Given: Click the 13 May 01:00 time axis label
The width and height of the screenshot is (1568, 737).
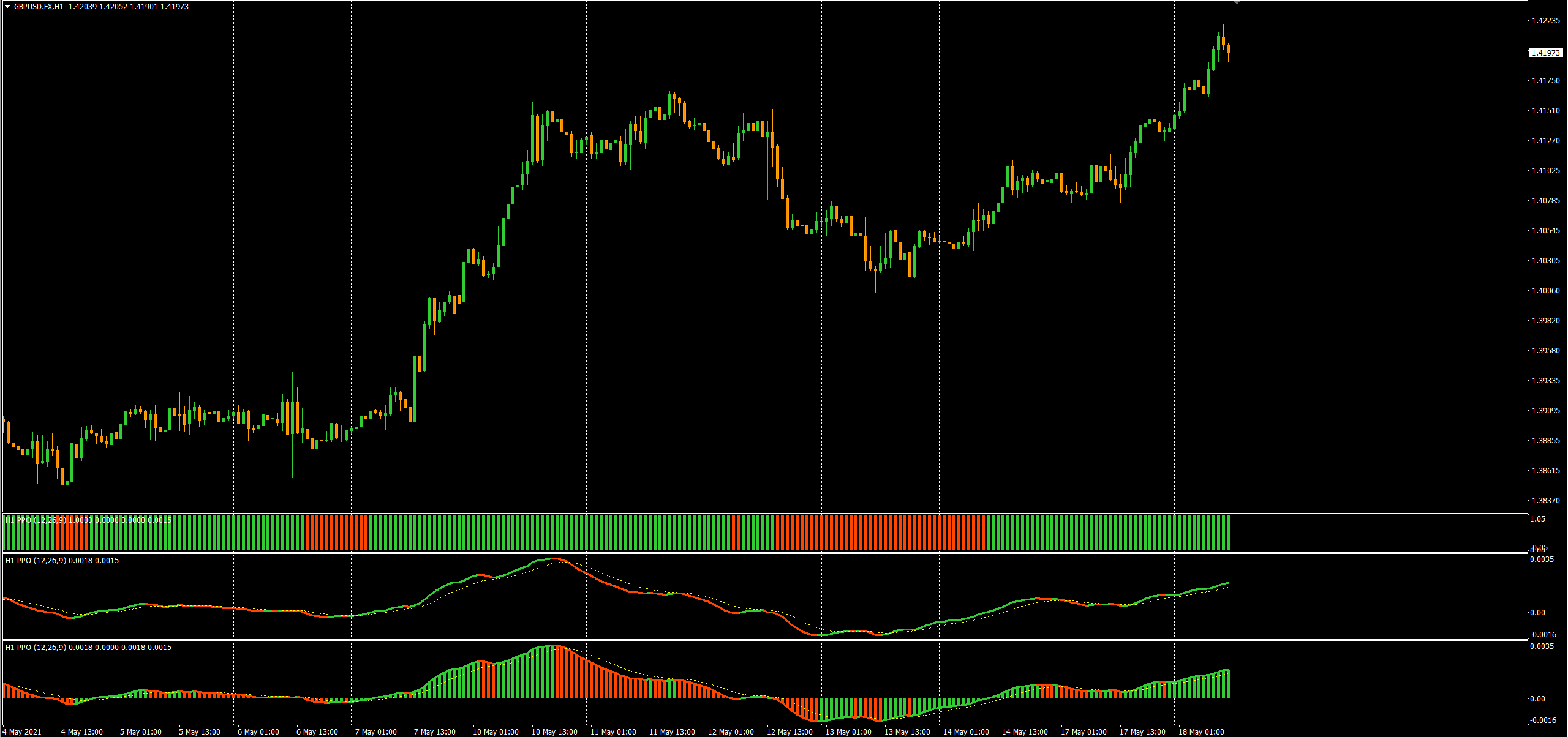Looking at the screenshot, I should pyautogui.click(x=848, y=731).
